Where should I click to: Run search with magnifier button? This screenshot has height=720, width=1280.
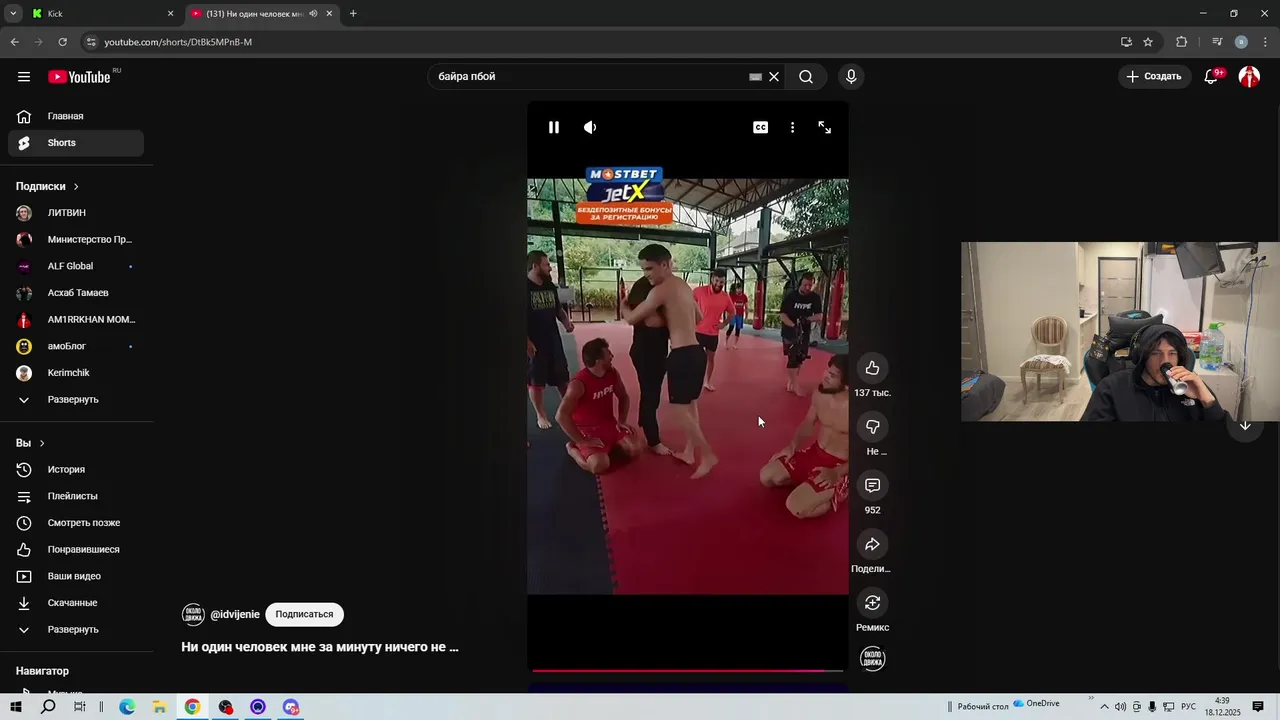click(x=806, y=77)
